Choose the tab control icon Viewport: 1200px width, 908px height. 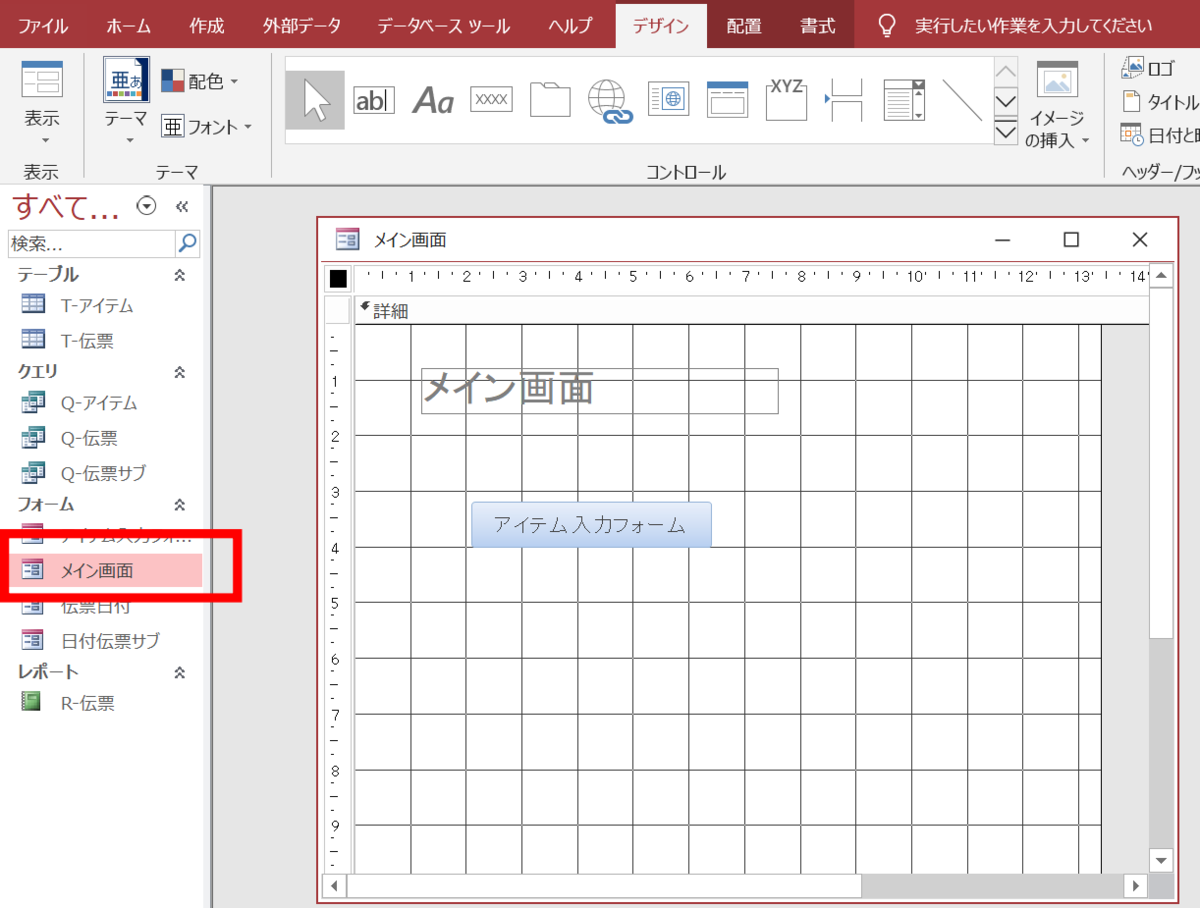(x=550, y=100)
